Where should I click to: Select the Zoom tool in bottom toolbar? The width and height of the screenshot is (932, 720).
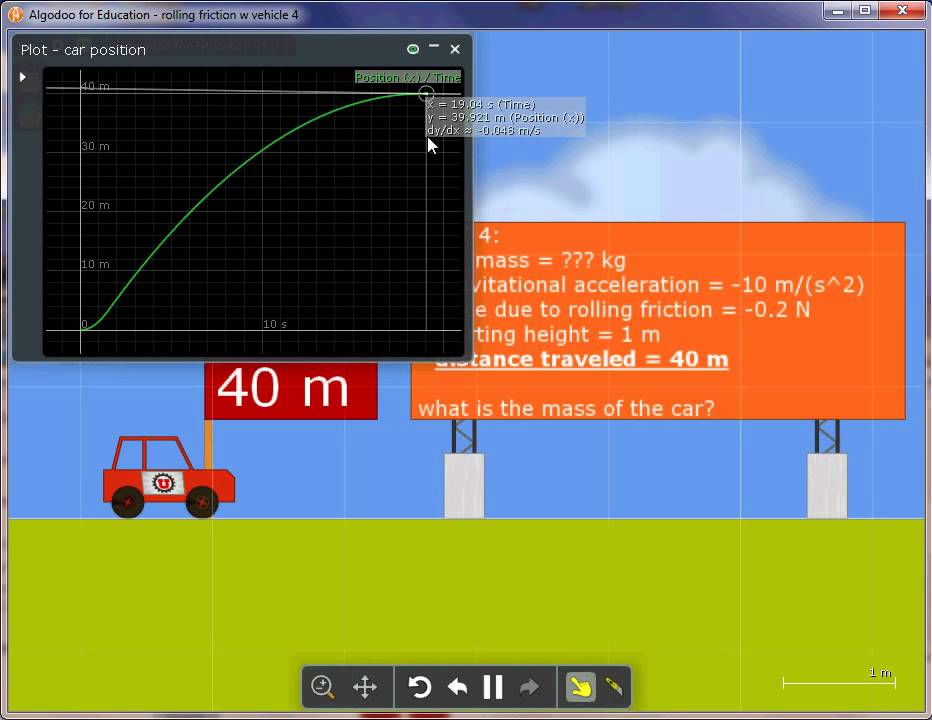tap(323, 687)
